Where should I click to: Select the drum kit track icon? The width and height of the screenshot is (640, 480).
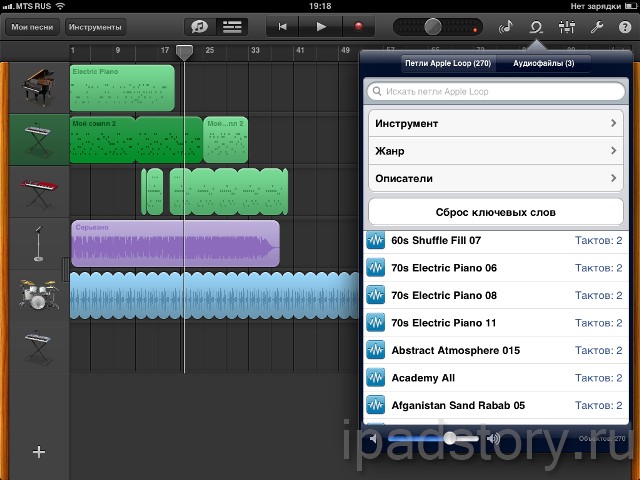39,295
